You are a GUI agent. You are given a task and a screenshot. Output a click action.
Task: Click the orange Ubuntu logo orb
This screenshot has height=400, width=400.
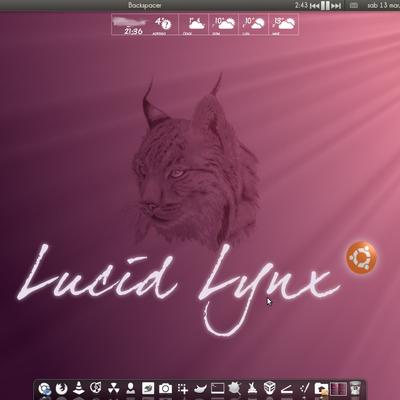click(x=361, y=257)
